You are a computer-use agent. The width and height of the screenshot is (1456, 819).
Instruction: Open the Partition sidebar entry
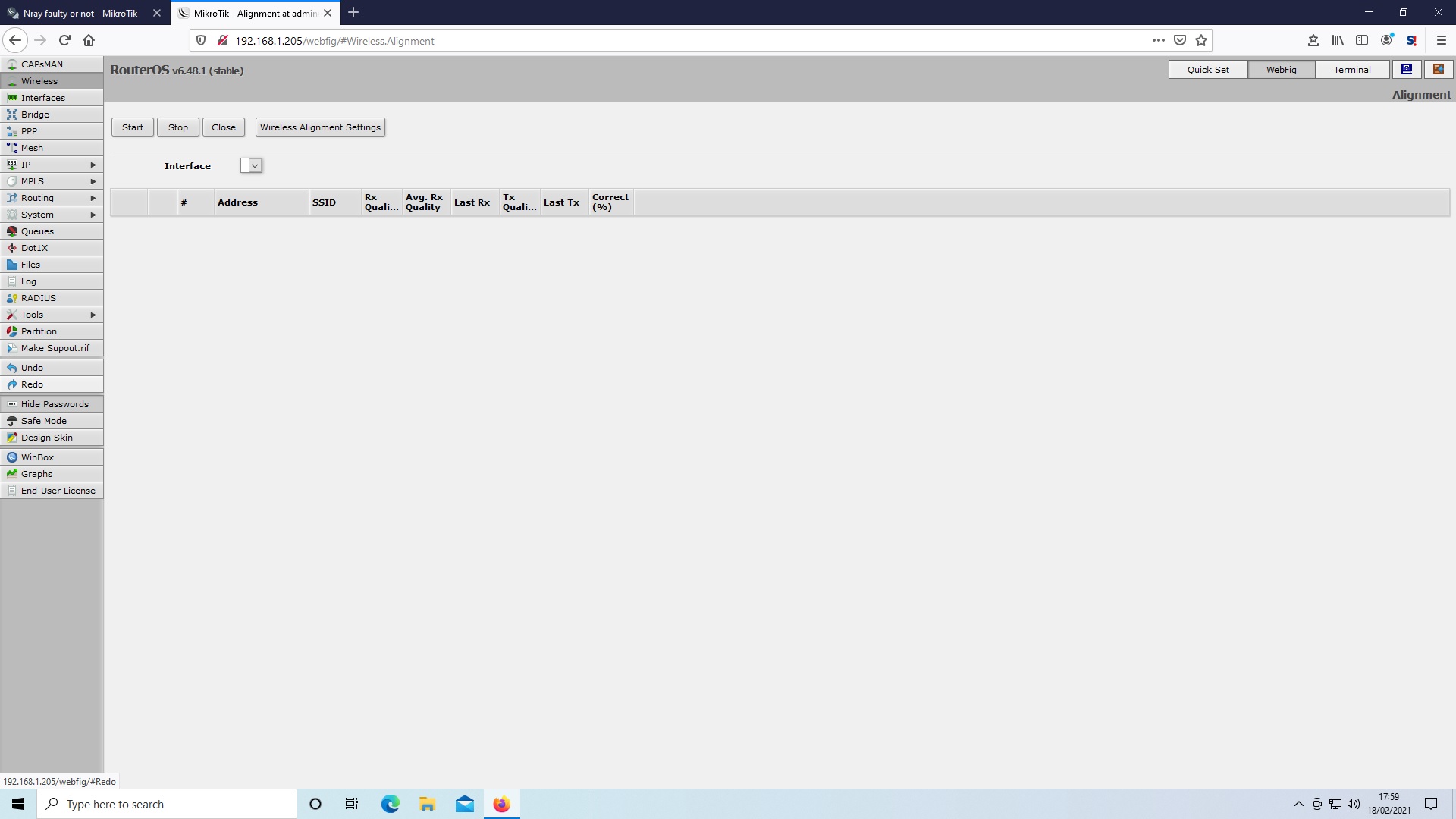click(x=39, y=331)
